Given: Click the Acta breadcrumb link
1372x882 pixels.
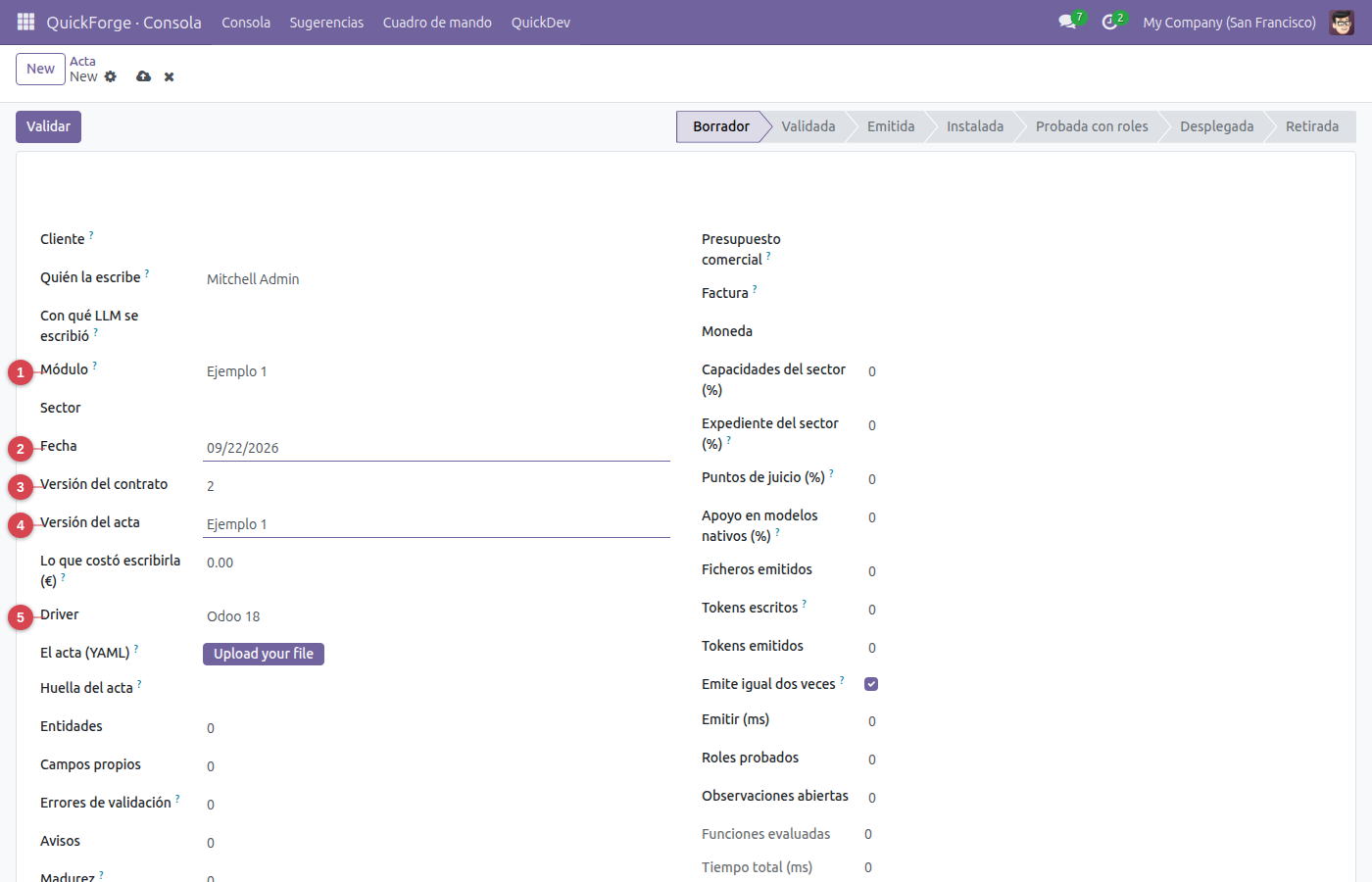Looking at the screenshot, I should pos(82,61).
